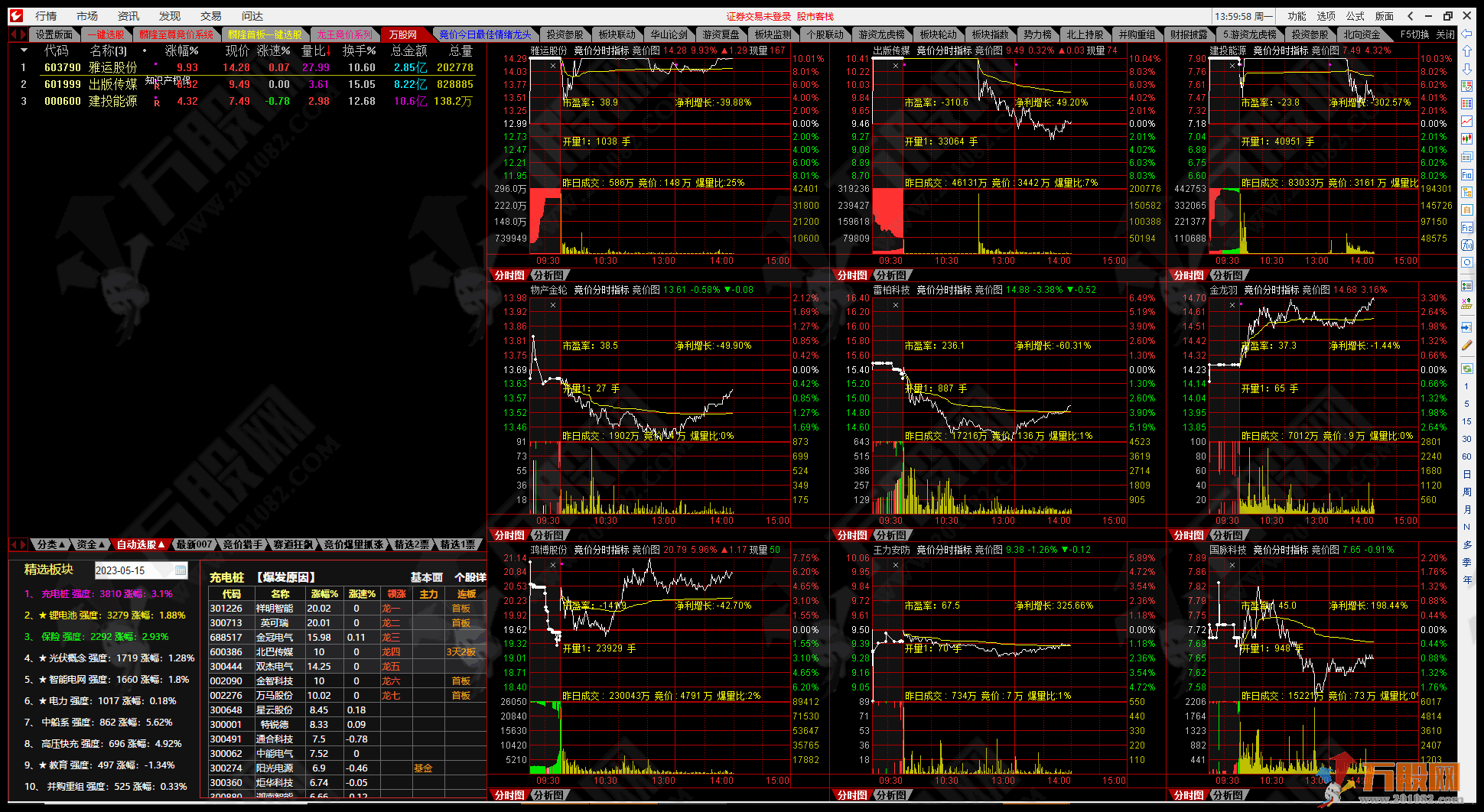Open the 个股详 link in 充电桩 panel
The height and width of the screenshot is (812, 1484).
(470, 577)
